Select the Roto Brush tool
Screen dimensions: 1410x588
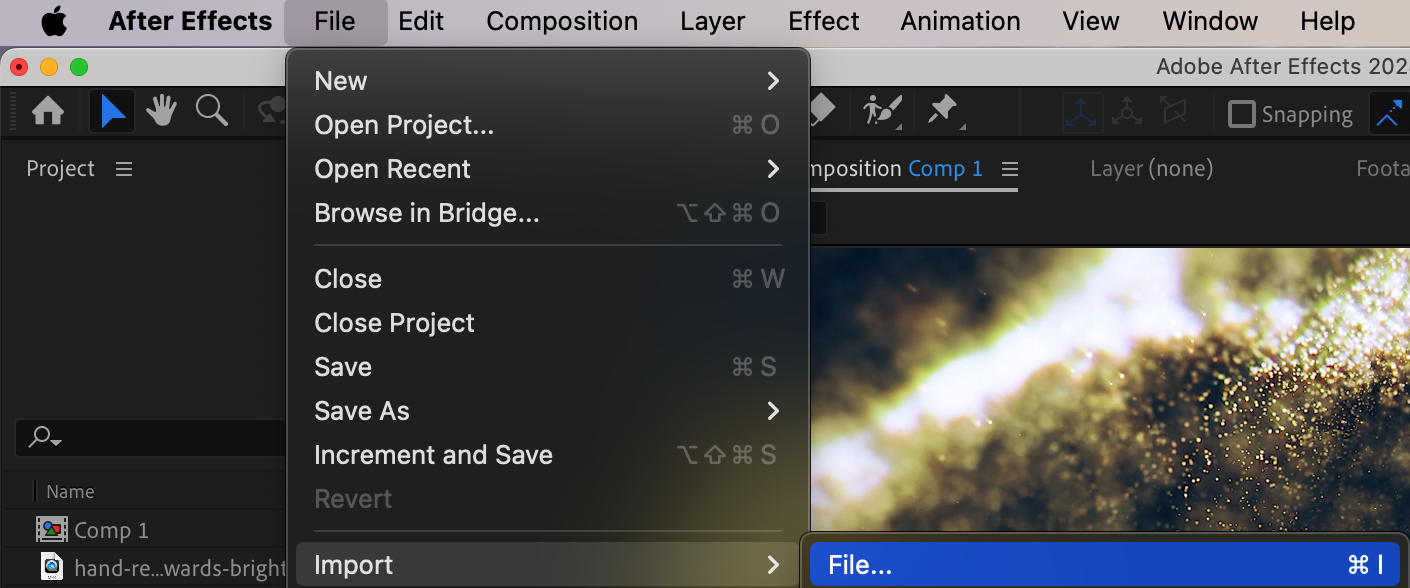coord(882,111)
